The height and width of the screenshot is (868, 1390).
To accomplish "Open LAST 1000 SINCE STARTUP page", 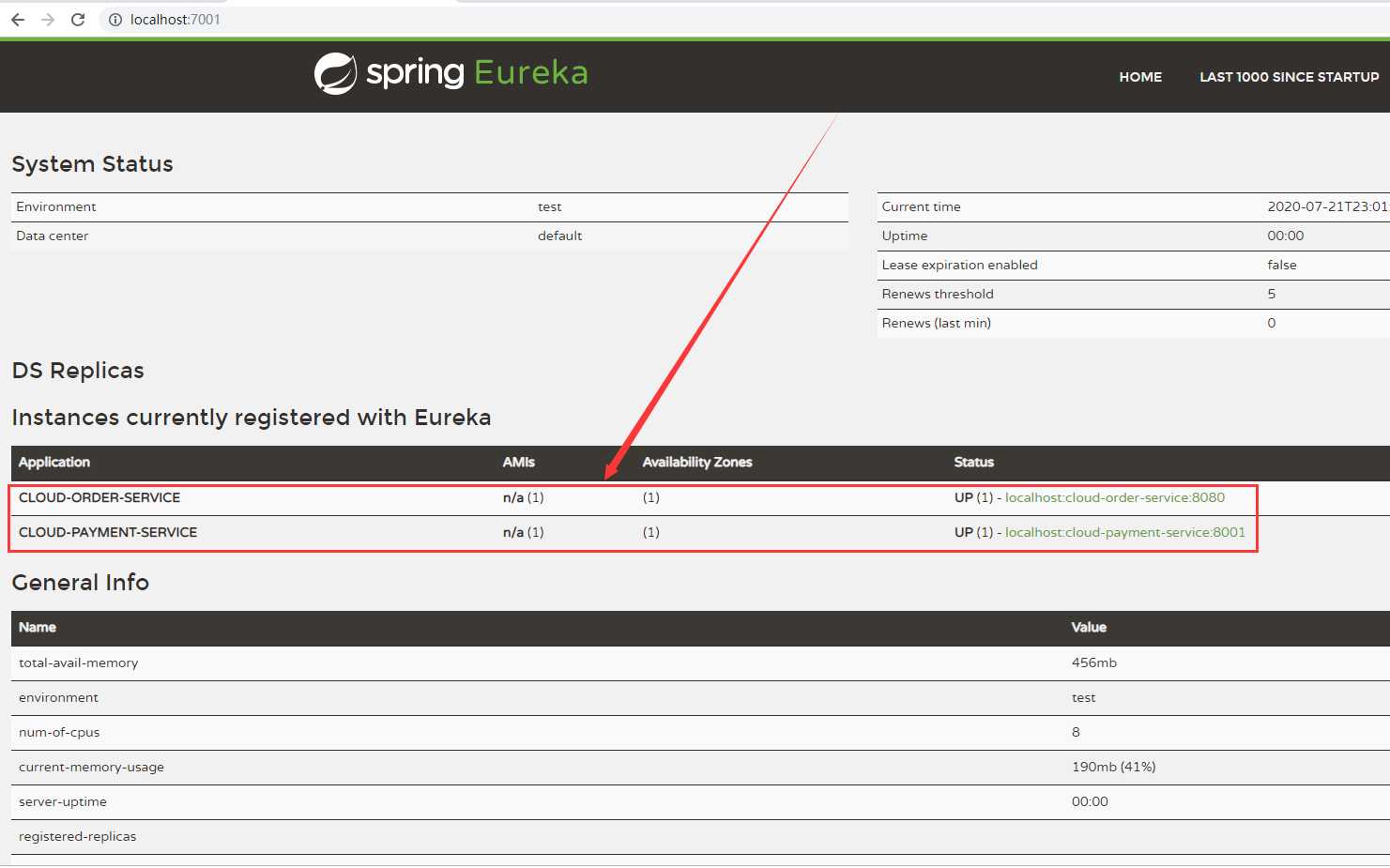I will [1290, 77].
